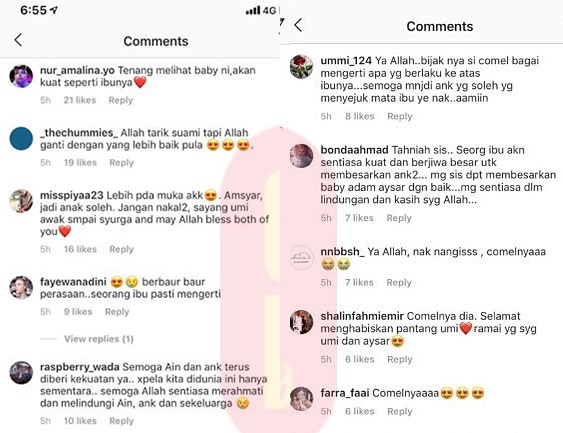Open username fayewanadini profile

[x=73, y=282]
